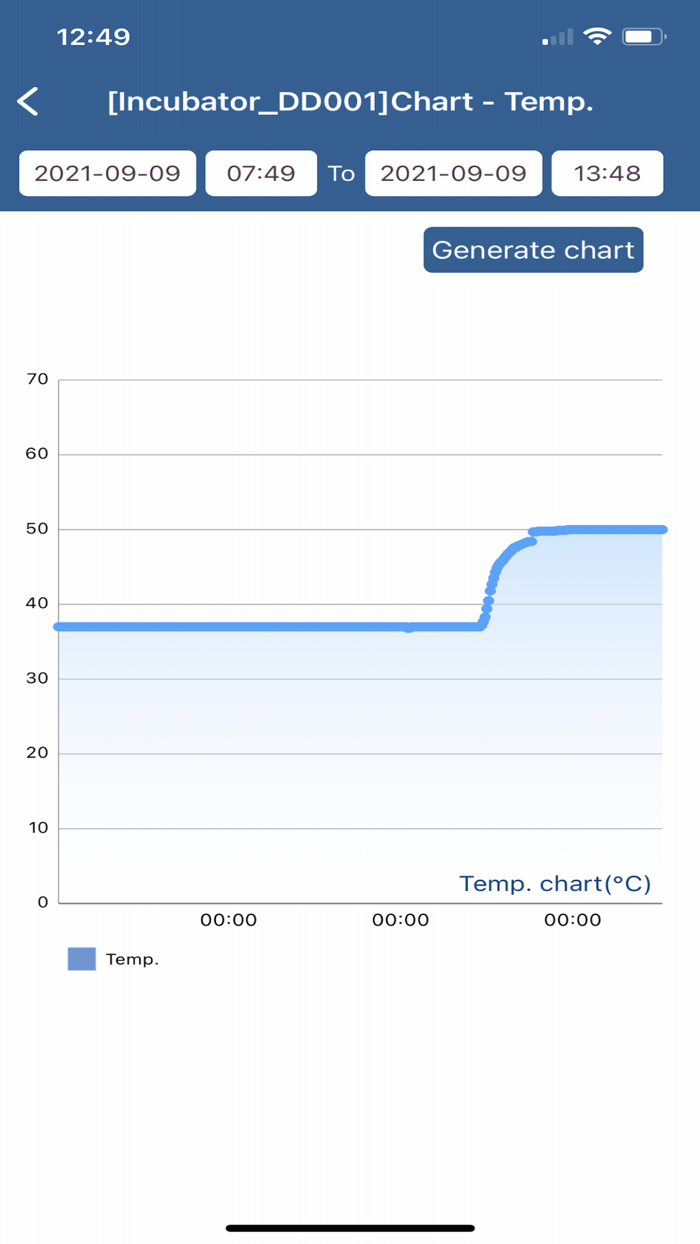The width and height of the screenshot is (700, 1244).
Task: Tap the Incubator_DD001 chart title
Action: [350, 101]
